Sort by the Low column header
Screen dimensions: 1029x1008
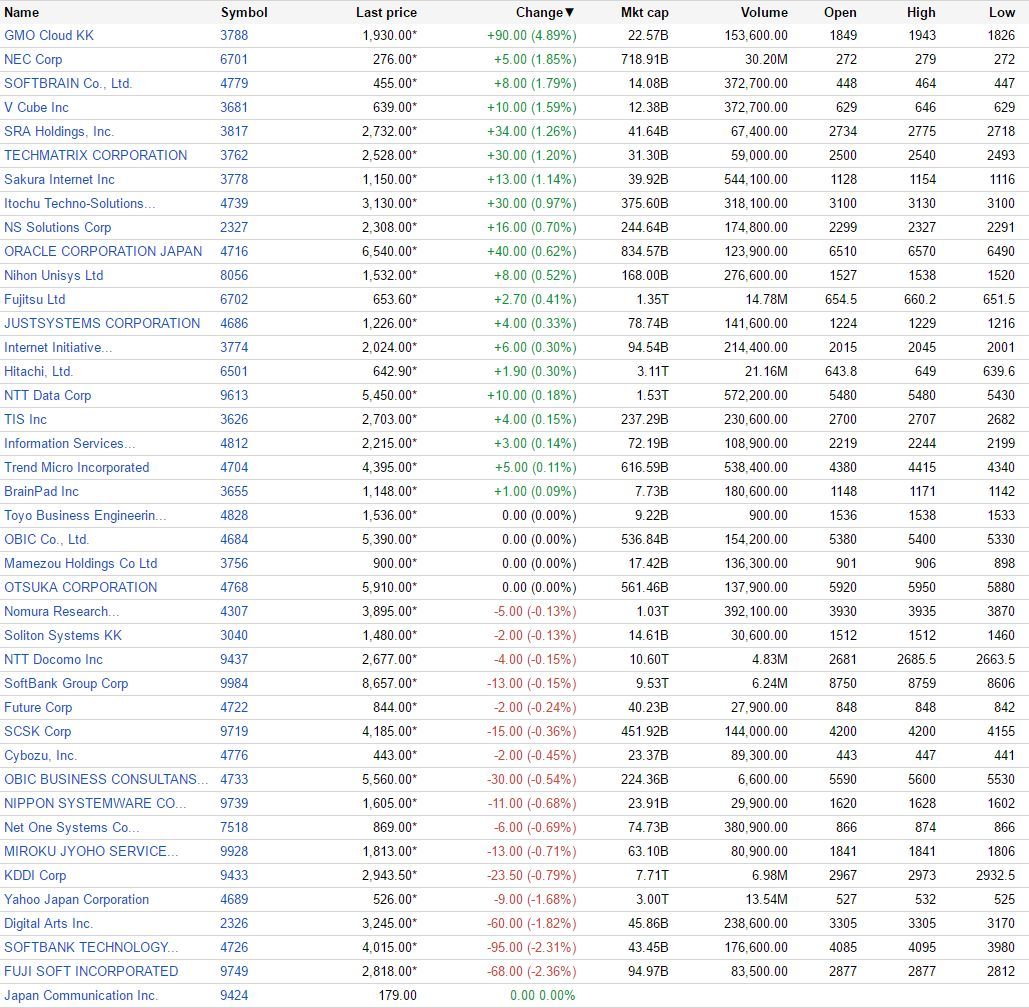(x=1001, y=12)
